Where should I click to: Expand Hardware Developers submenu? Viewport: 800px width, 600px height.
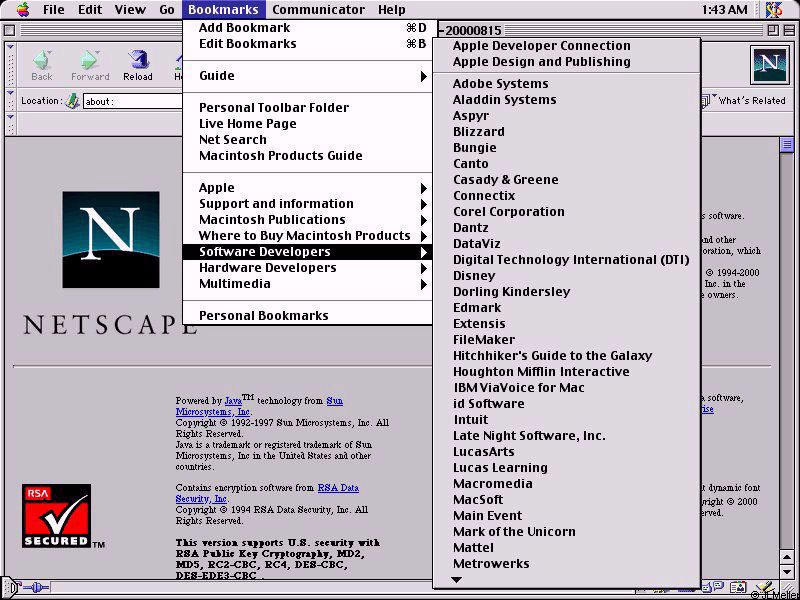point(307,268)
